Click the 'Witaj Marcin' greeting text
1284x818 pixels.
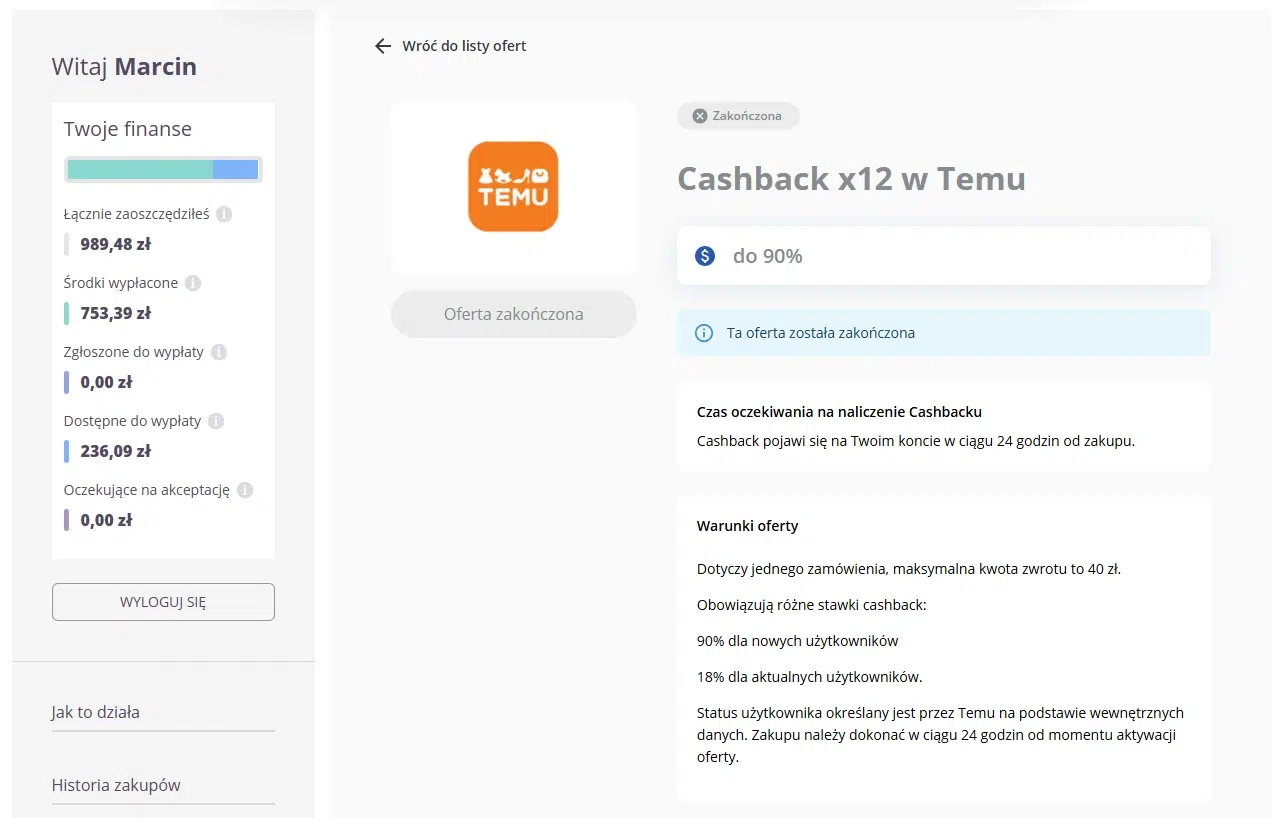point(124,66)
